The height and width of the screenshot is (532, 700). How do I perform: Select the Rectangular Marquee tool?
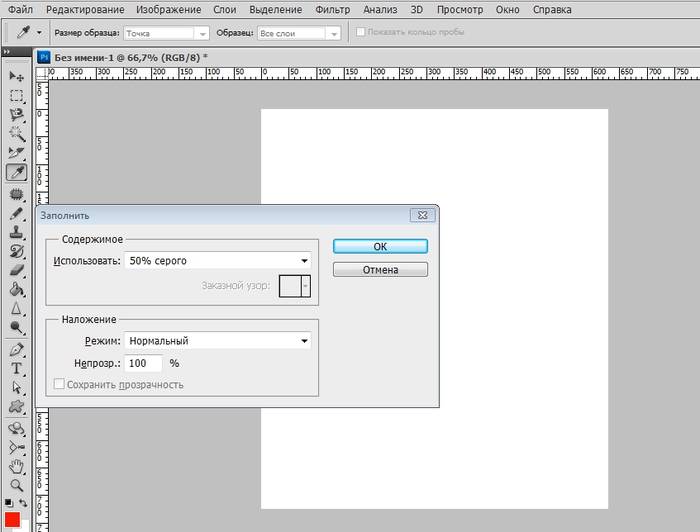(16, 96)
